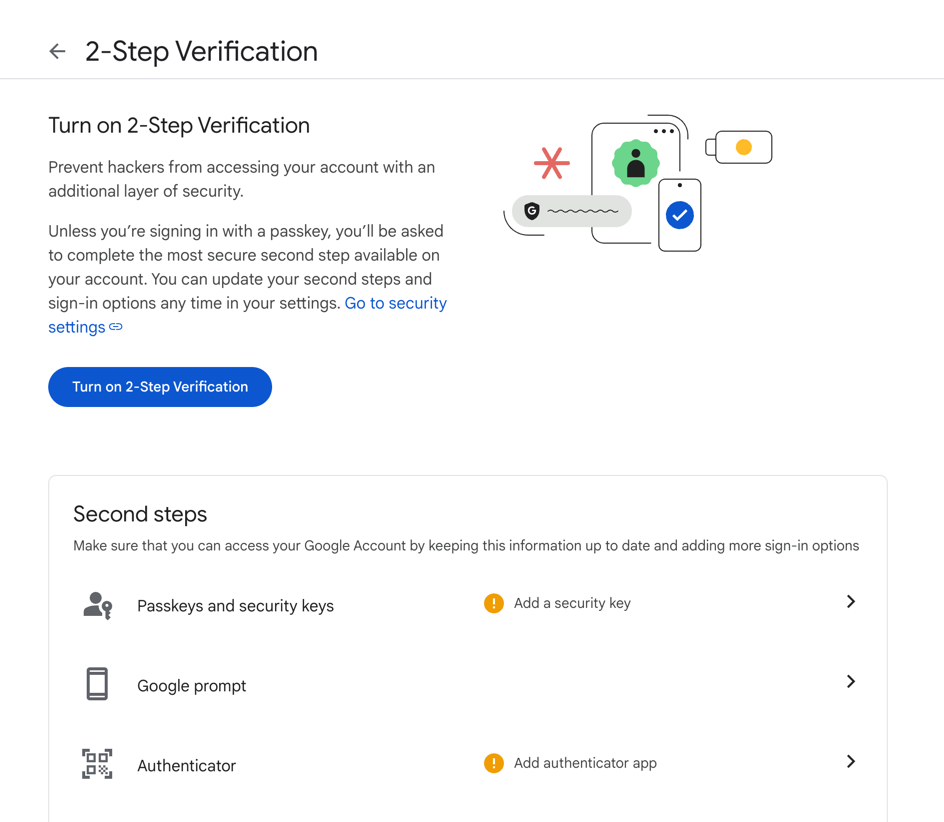The height and width of the screenshot is (822, 944).
Task: Click the orange warning badge beside 'Add a security key'
Action: pos(493,603)
